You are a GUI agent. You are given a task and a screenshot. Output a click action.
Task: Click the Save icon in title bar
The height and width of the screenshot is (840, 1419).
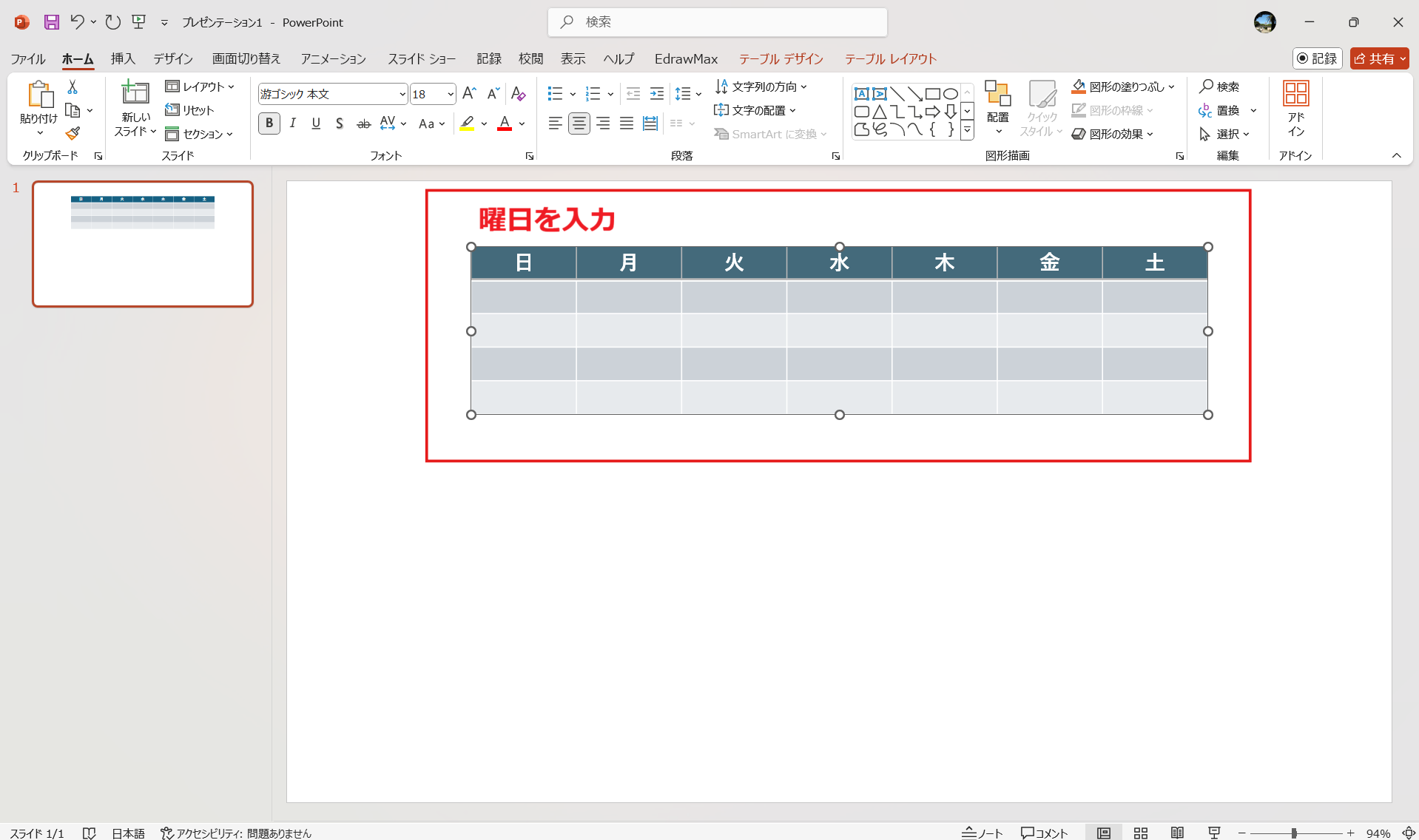point(51,22)
